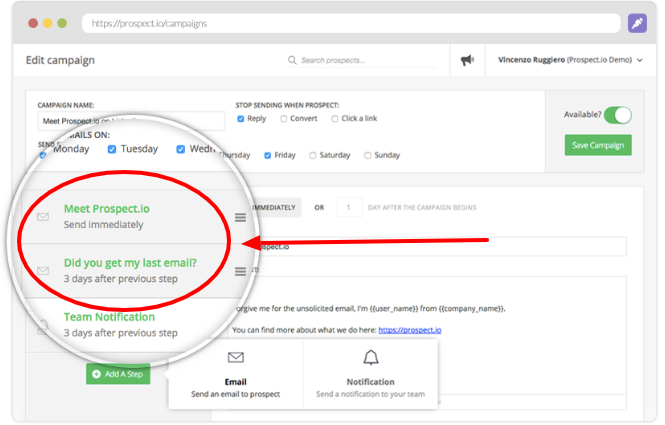Click the Edit campaign heading
This screenshot has width=665, height=425.
[x=60, y=60]
